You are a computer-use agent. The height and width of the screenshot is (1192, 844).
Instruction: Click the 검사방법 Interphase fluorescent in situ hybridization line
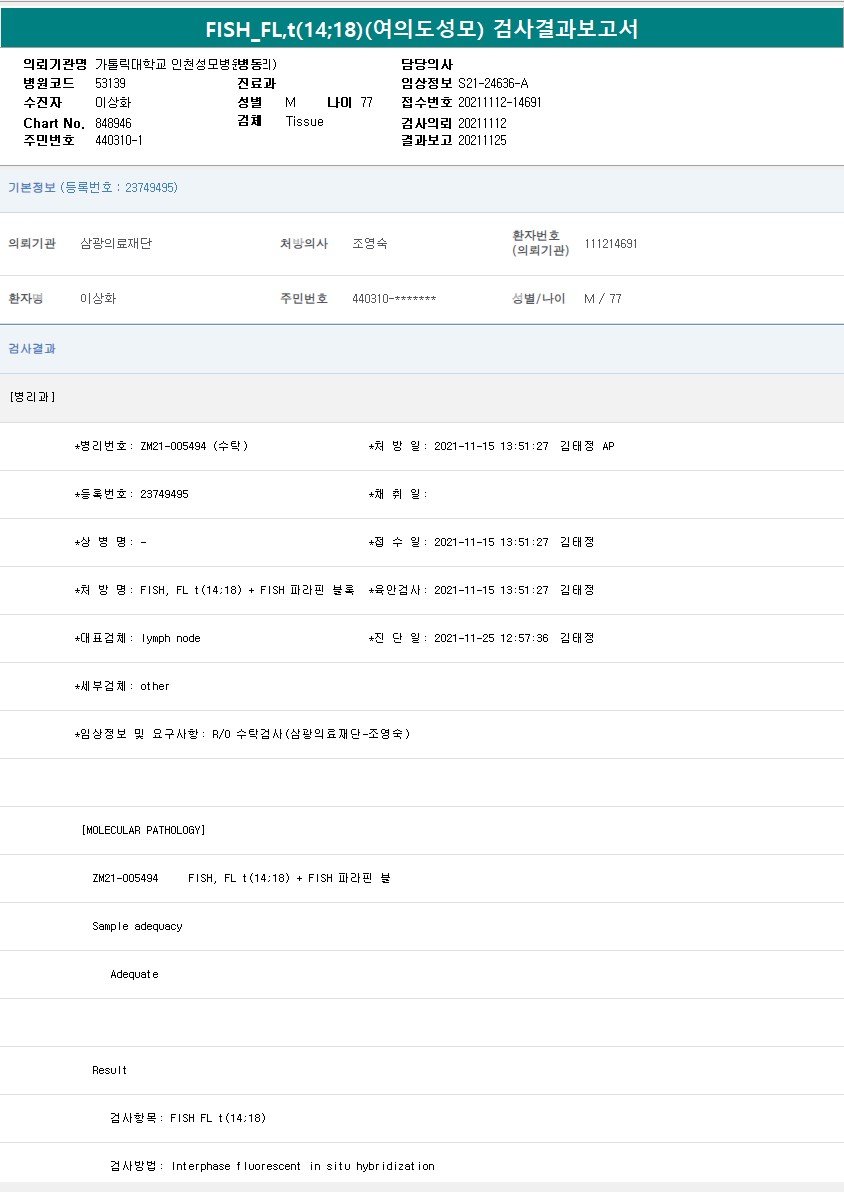(272, 1166)
